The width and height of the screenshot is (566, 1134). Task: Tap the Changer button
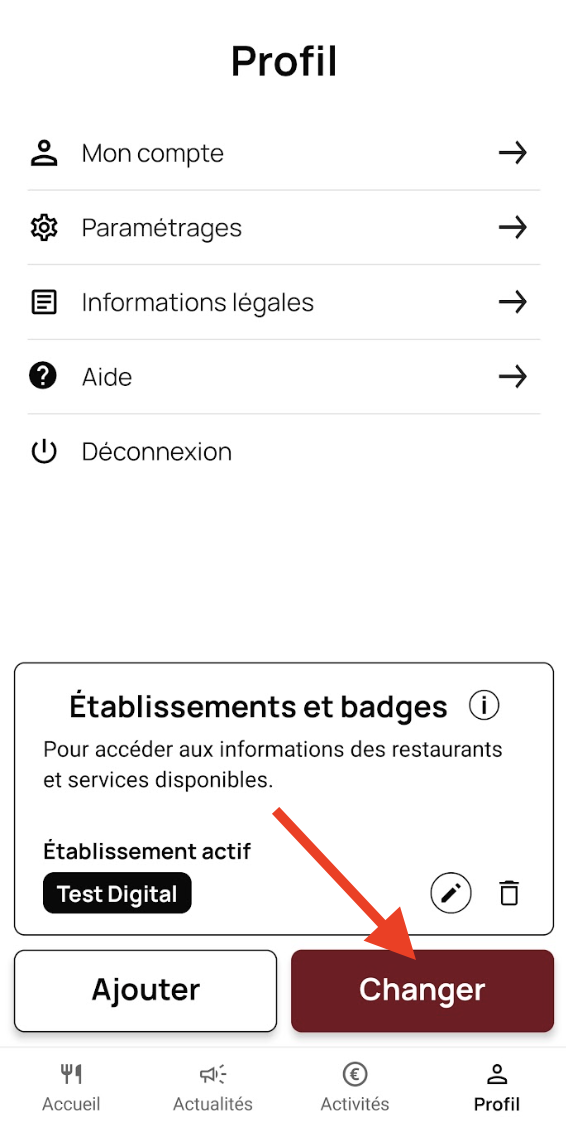(x=422, y=991)
